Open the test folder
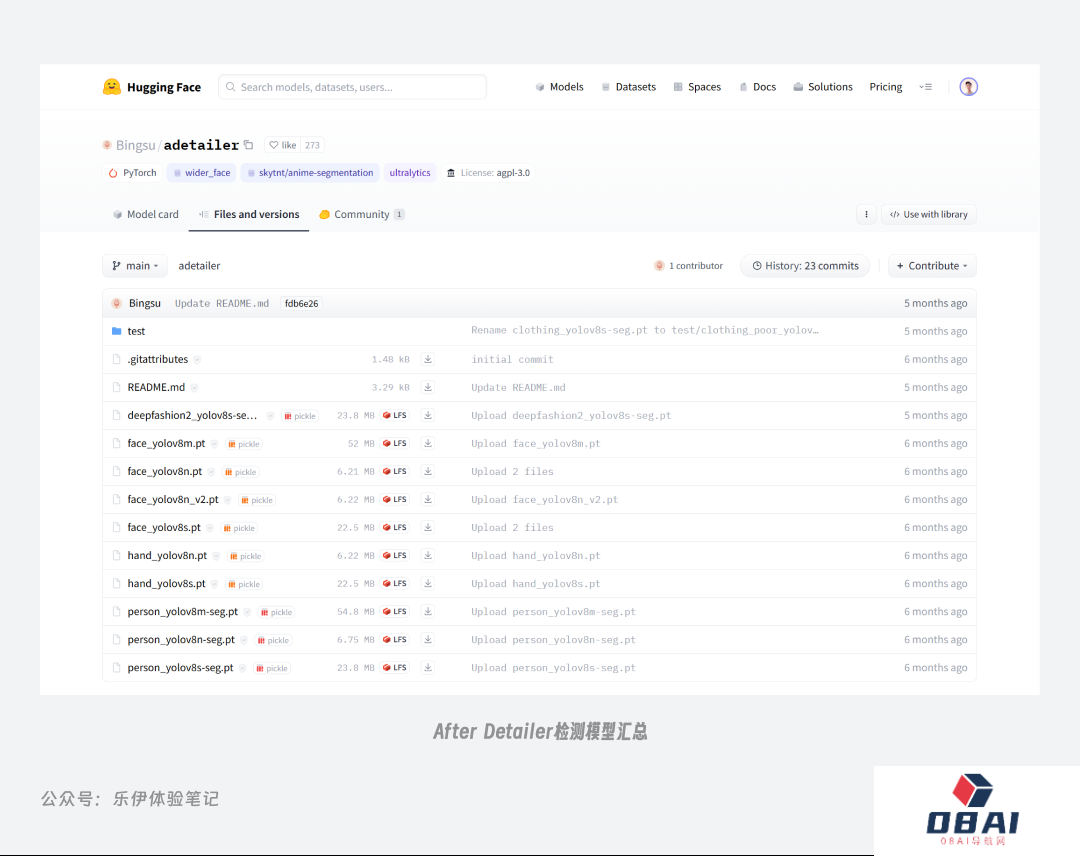Image resolution: width=1080 pixels, height=856 pixels. pos(136,331)
